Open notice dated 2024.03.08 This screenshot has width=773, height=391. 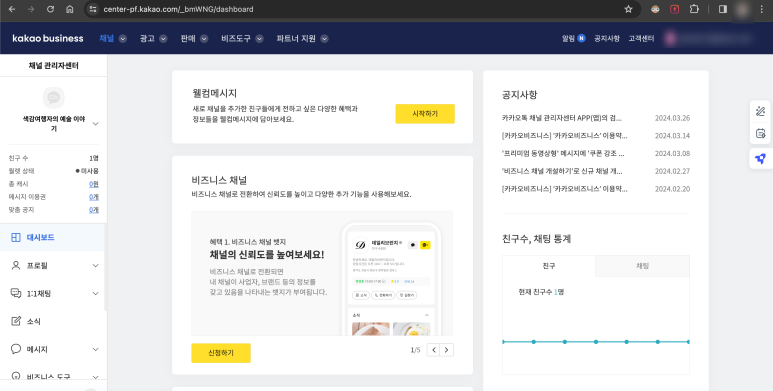pyautogui.click(x=596, y=153)
